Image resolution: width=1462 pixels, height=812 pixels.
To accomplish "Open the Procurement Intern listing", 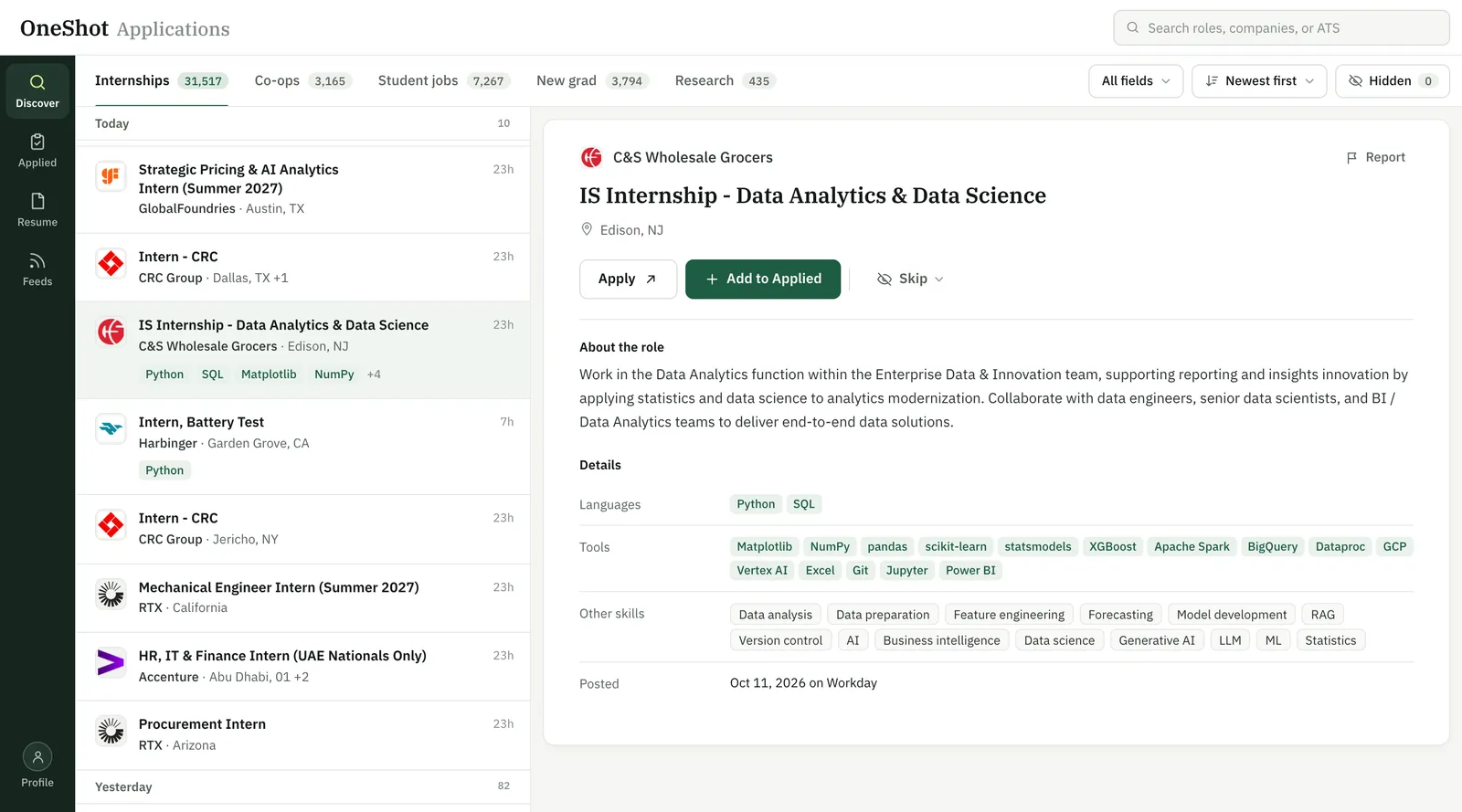I will coord(302,734).
